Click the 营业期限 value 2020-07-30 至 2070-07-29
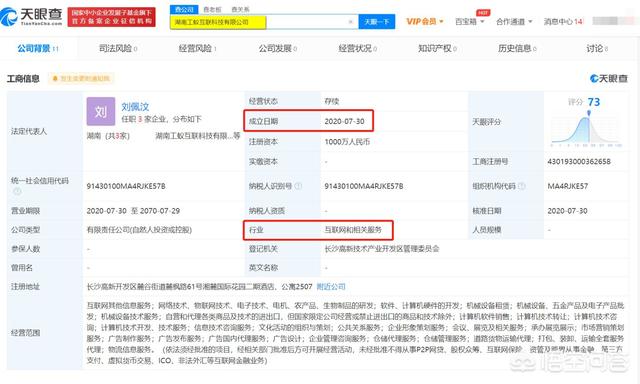Viewport: 640px width, 384px height. 133,211
